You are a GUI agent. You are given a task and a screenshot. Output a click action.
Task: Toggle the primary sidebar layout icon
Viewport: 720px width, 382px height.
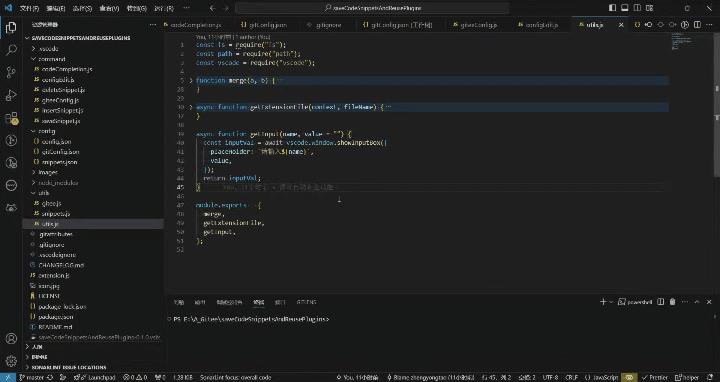[612, 8]
